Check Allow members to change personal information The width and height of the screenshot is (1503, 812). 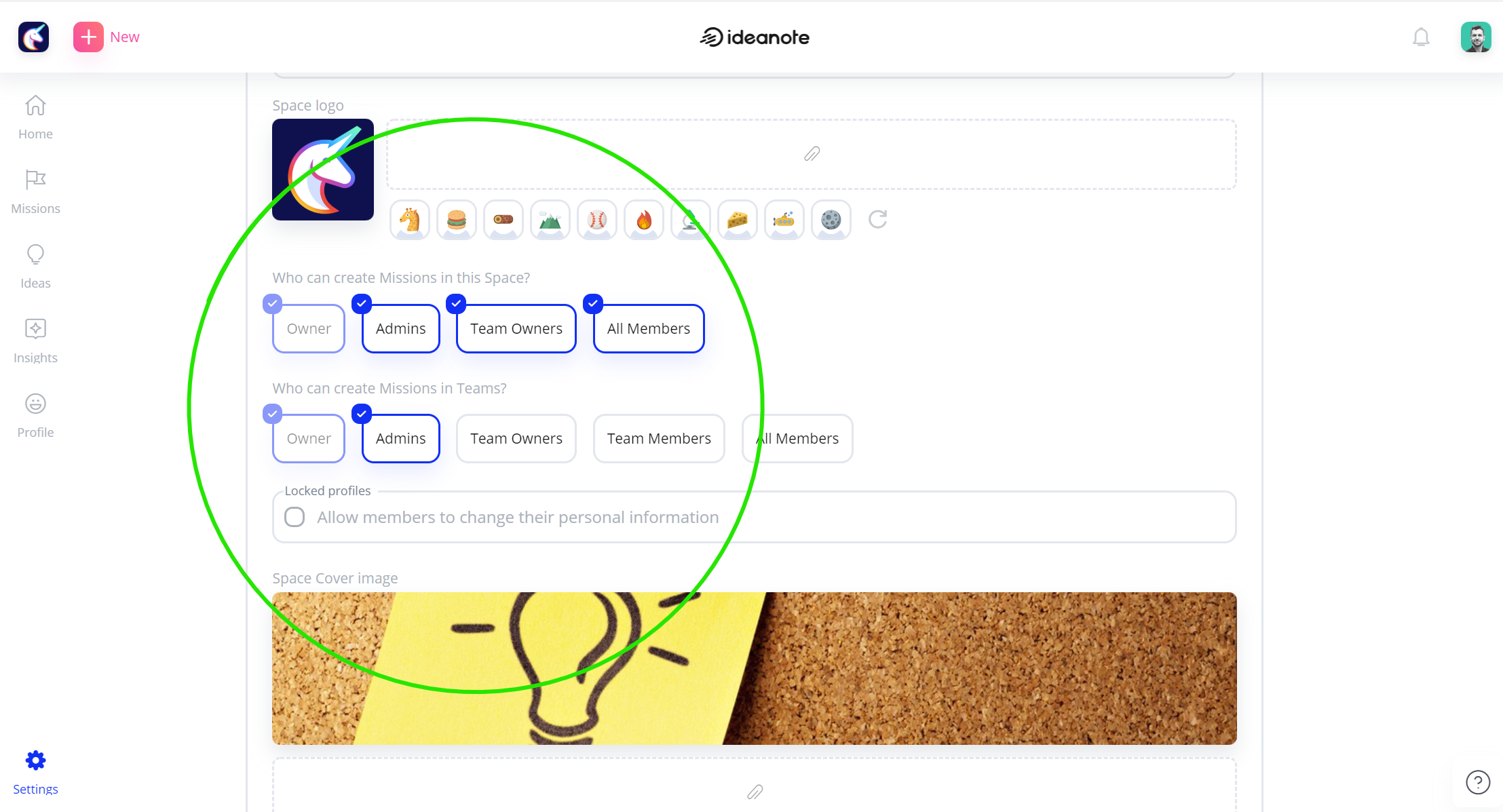coord(294,517)
